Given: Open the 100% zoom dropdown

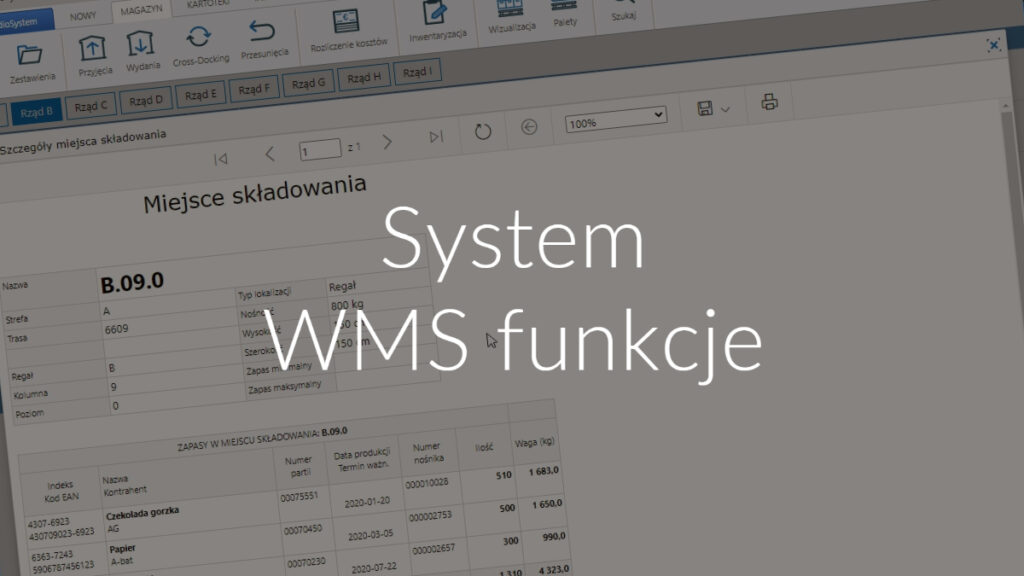Looking at the screenshot, I should (615, 120).
